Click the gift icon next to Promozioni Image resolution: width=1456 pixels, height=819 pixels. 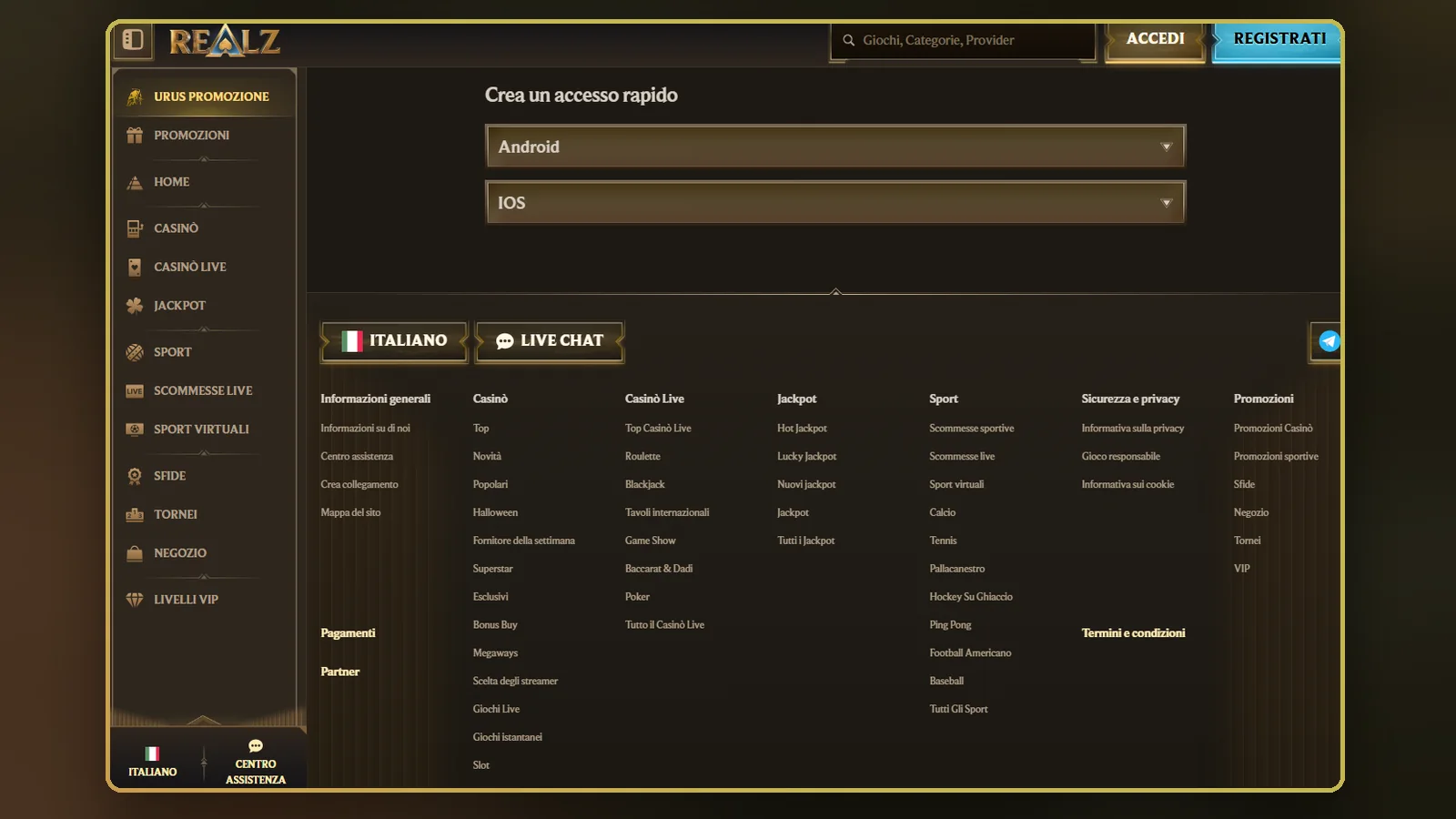tap(135, 135)
